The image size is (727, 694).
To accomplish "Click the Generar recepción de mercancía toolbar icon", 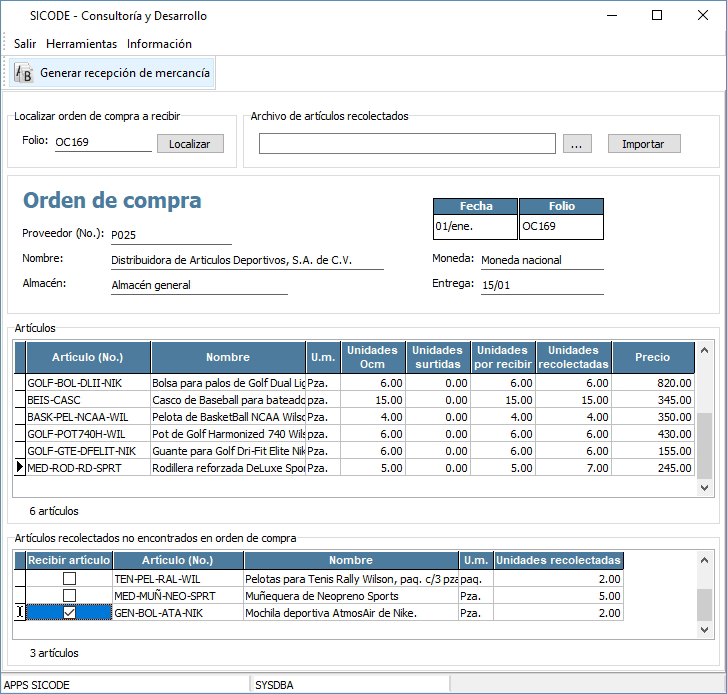I will pyautogui.click(x=24, y=73).
